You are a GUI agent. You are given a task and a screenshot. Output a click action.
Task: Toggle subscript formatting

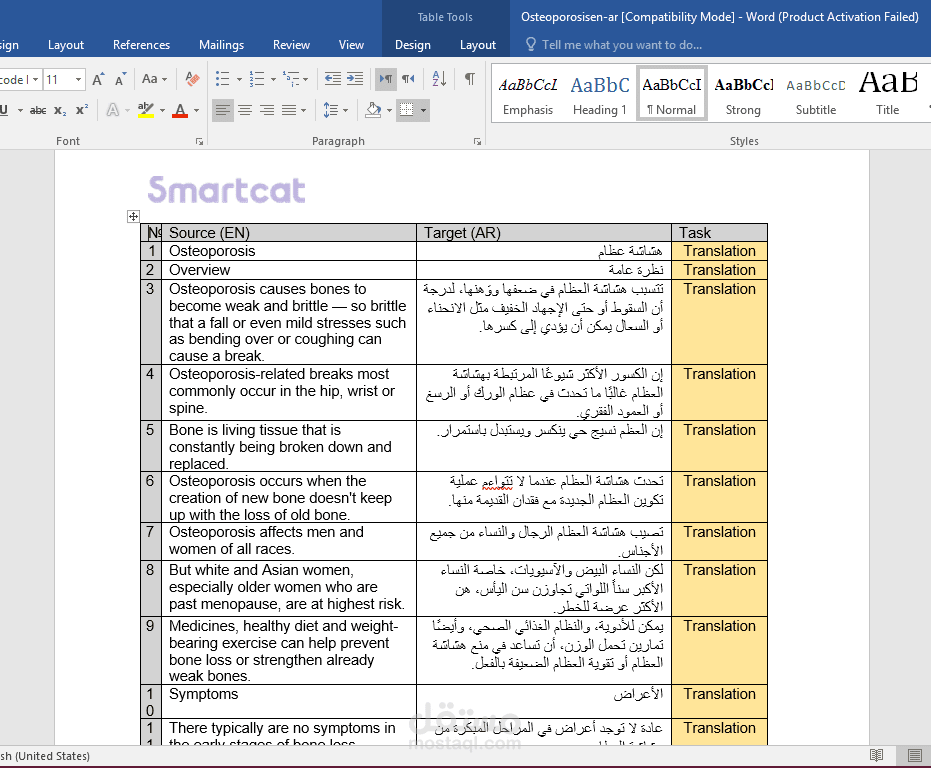click(x=60, y=110)
